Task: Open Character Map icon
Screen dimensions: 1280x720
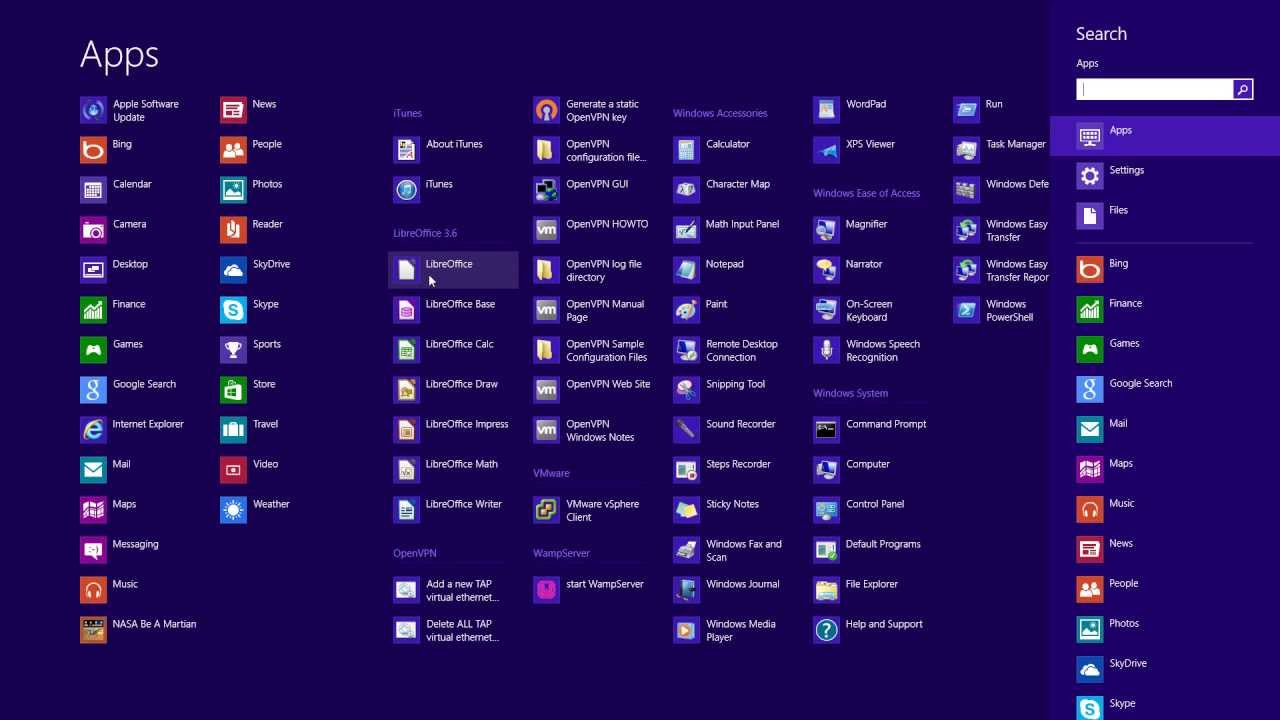Action: click(x=686, y=190)
